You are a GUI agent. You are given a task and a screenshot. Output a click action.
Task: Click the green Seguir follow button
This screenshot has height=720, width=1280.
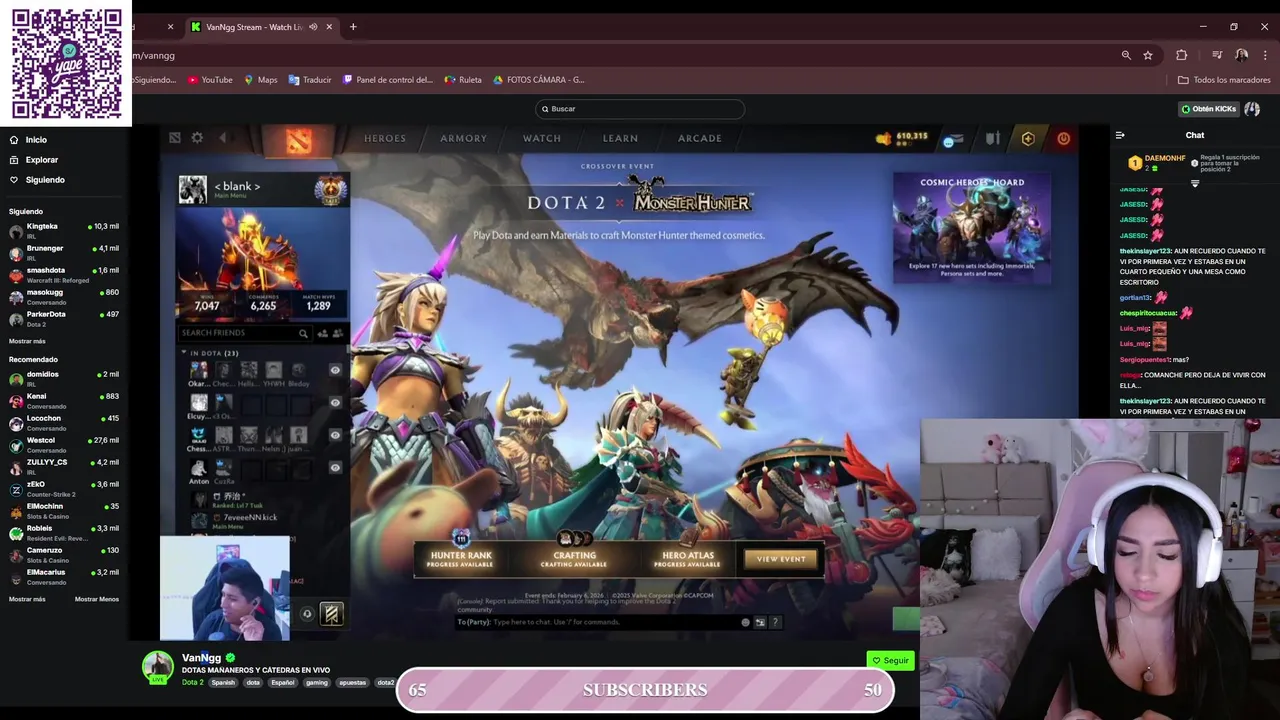(x=891, y=660)
